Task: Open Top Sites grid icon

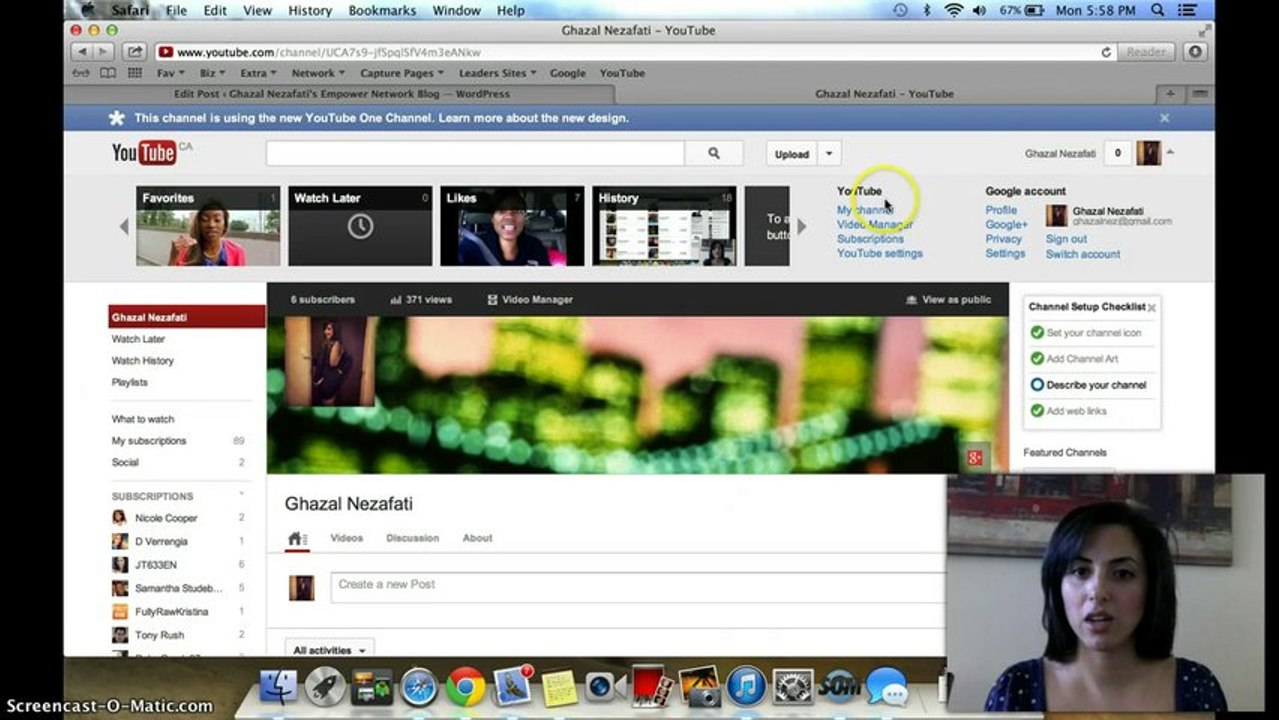Action: coord(135,73)
